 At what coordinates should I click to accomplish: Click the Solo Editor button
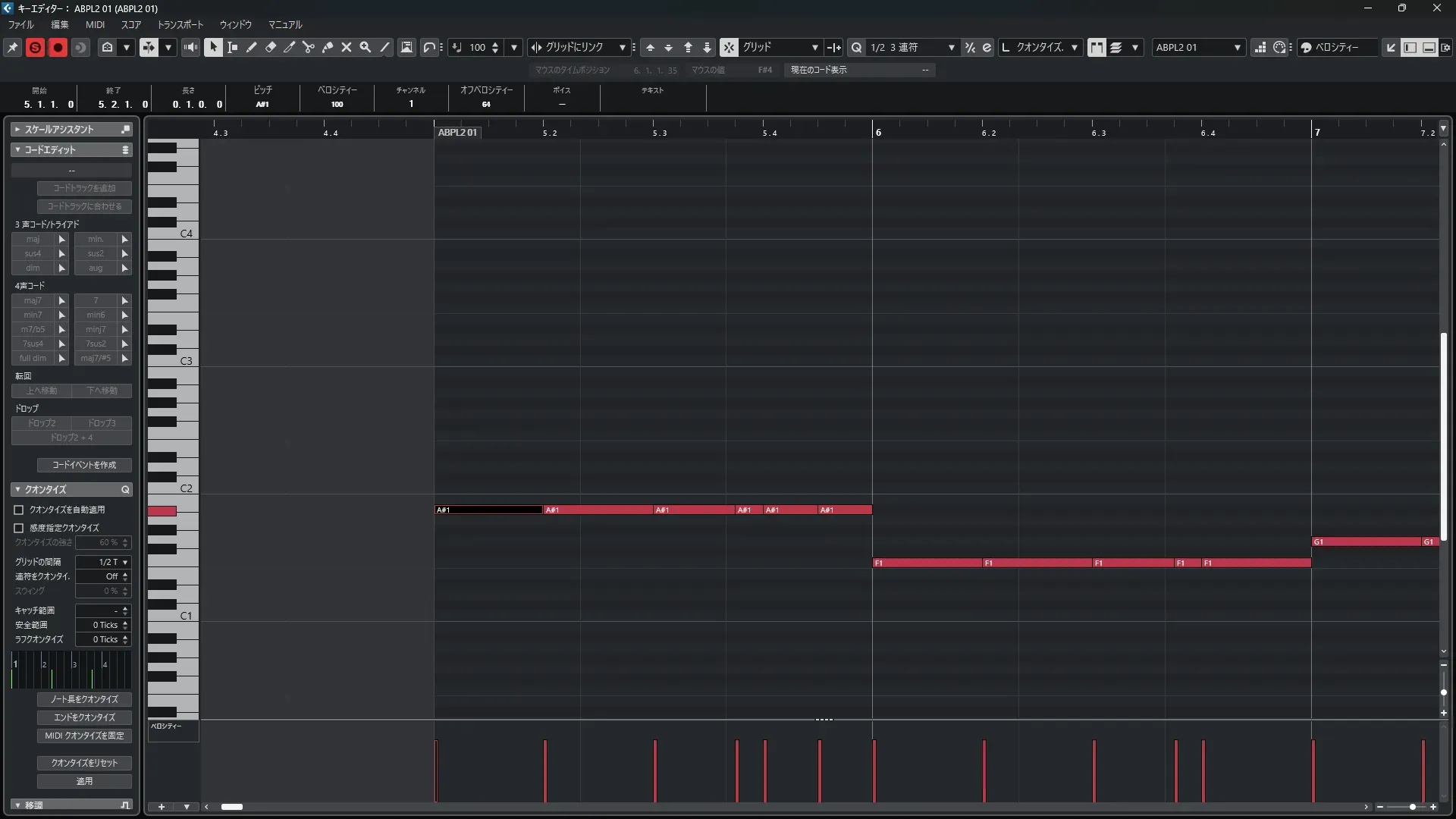pos(35,47)
